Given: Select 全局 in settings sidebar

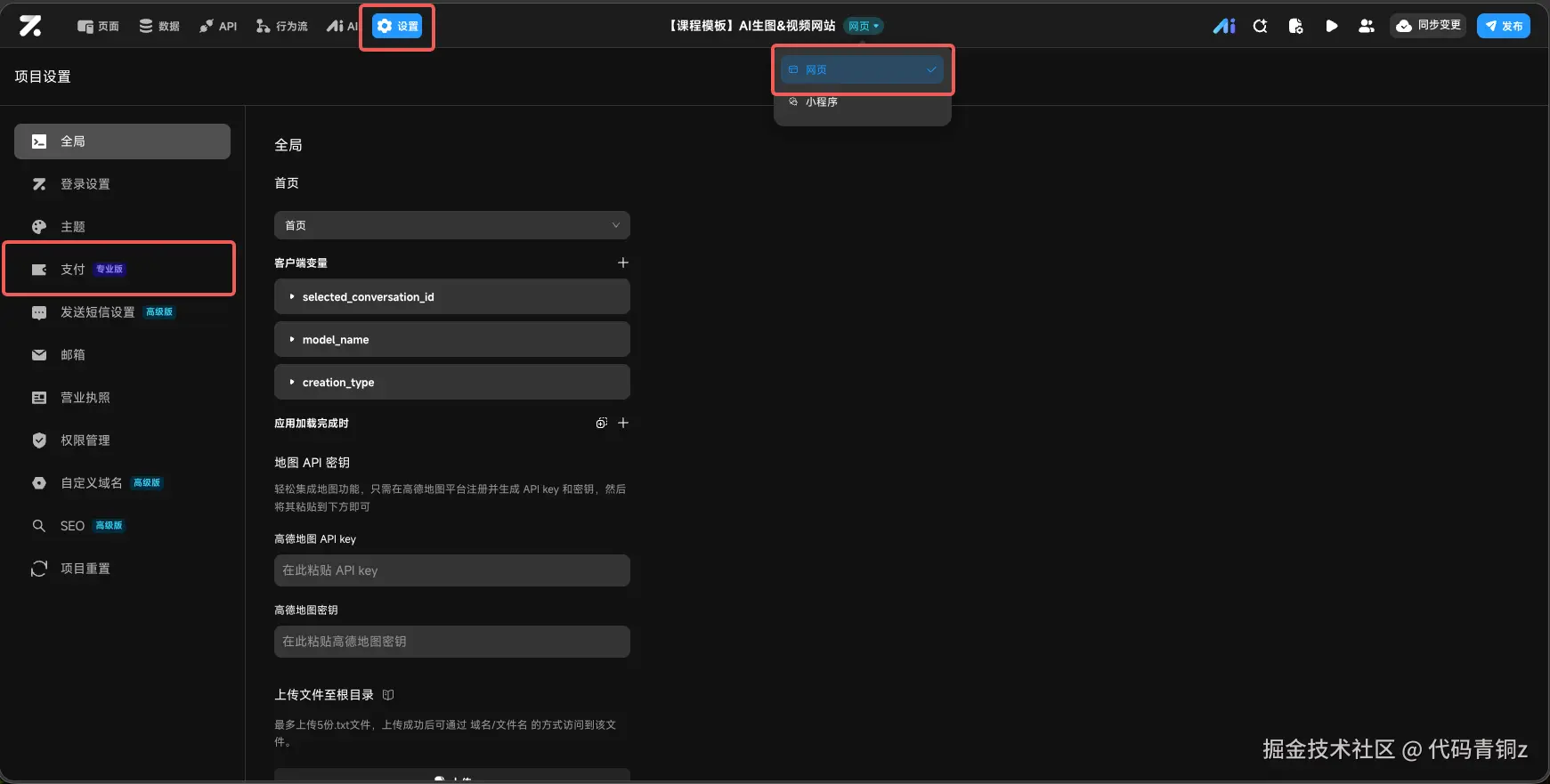Looking at the screenshot, I should click(x=122, y=141).
